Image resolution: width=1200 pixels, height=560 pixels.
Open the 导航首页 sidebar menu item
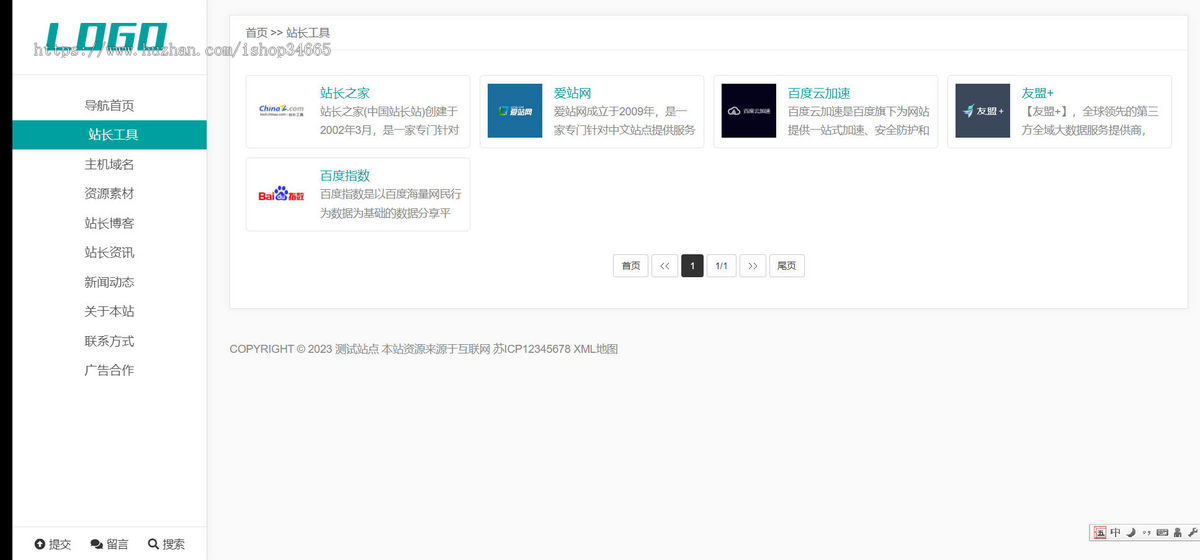point(109,105)
